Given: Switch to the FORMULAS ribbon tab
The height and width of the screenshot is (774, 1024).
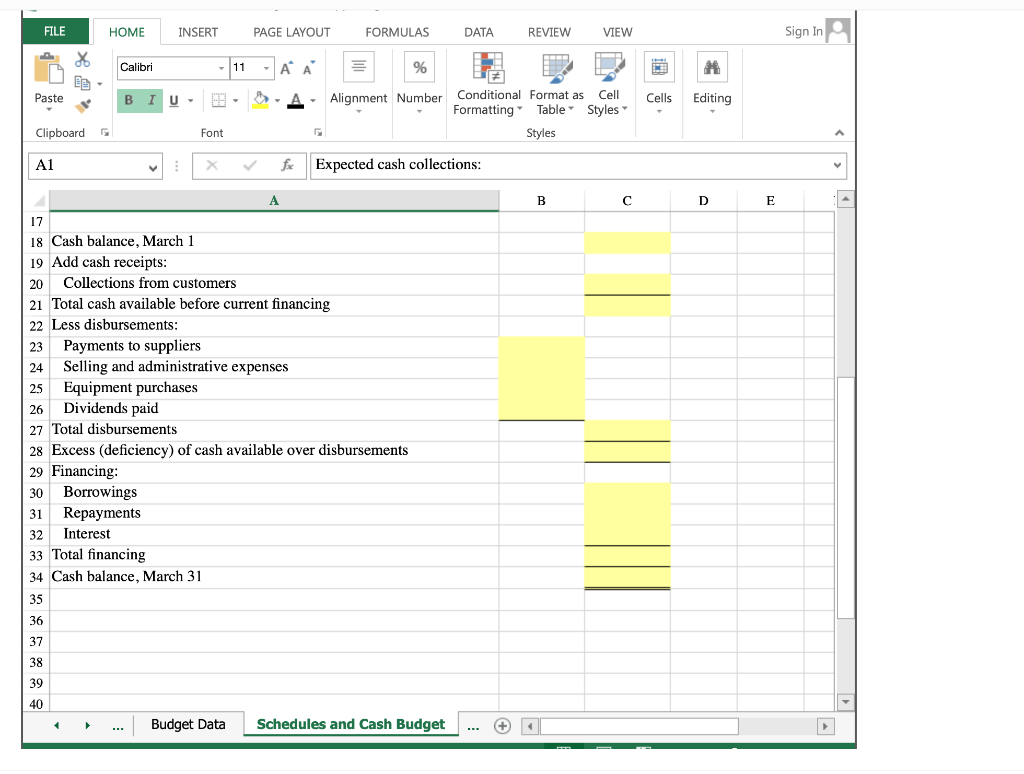Looking at the screenshot, I should coord(397,31).
